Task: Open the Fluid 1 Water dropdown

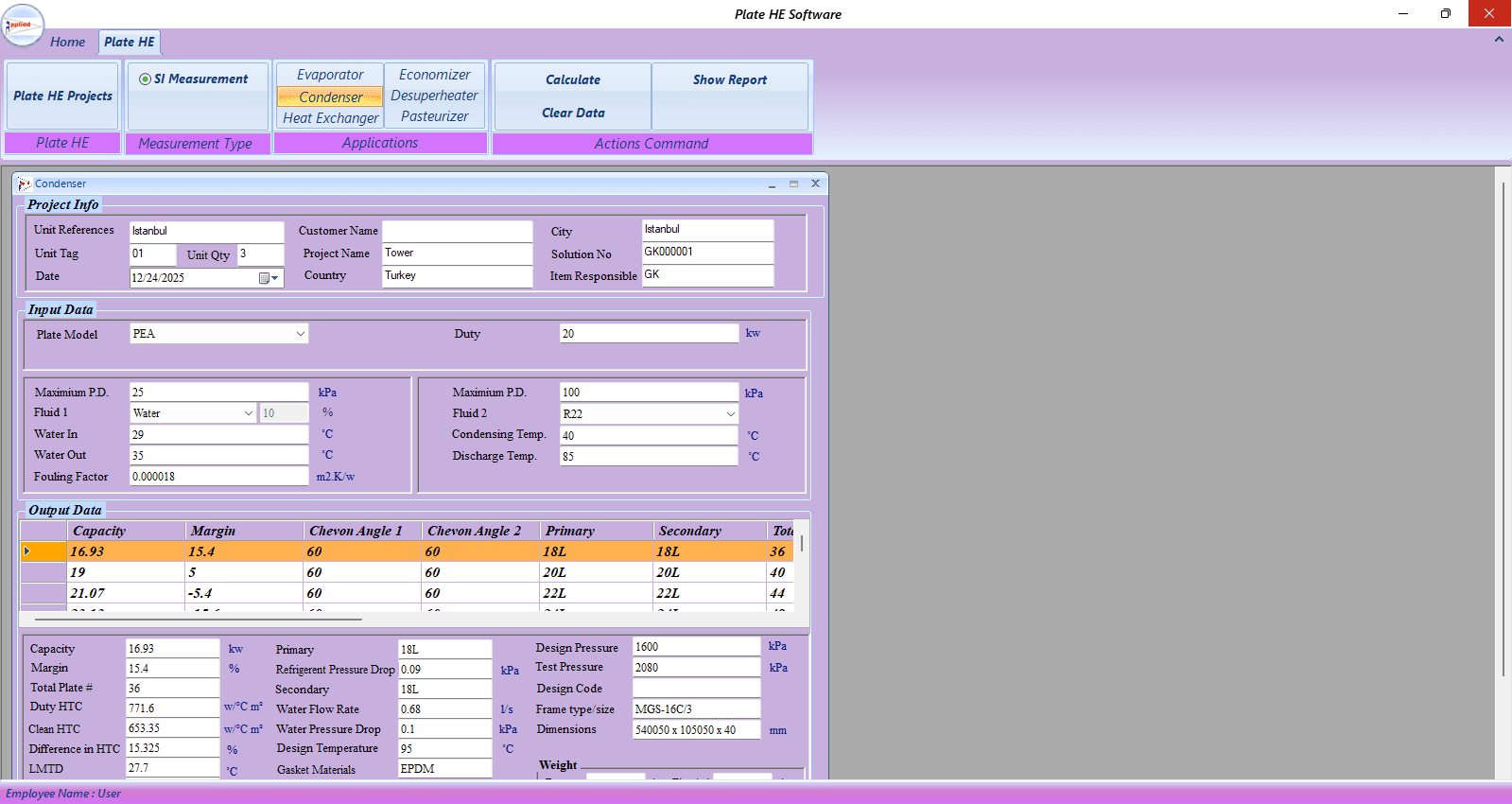Action: tap(249, 413)
